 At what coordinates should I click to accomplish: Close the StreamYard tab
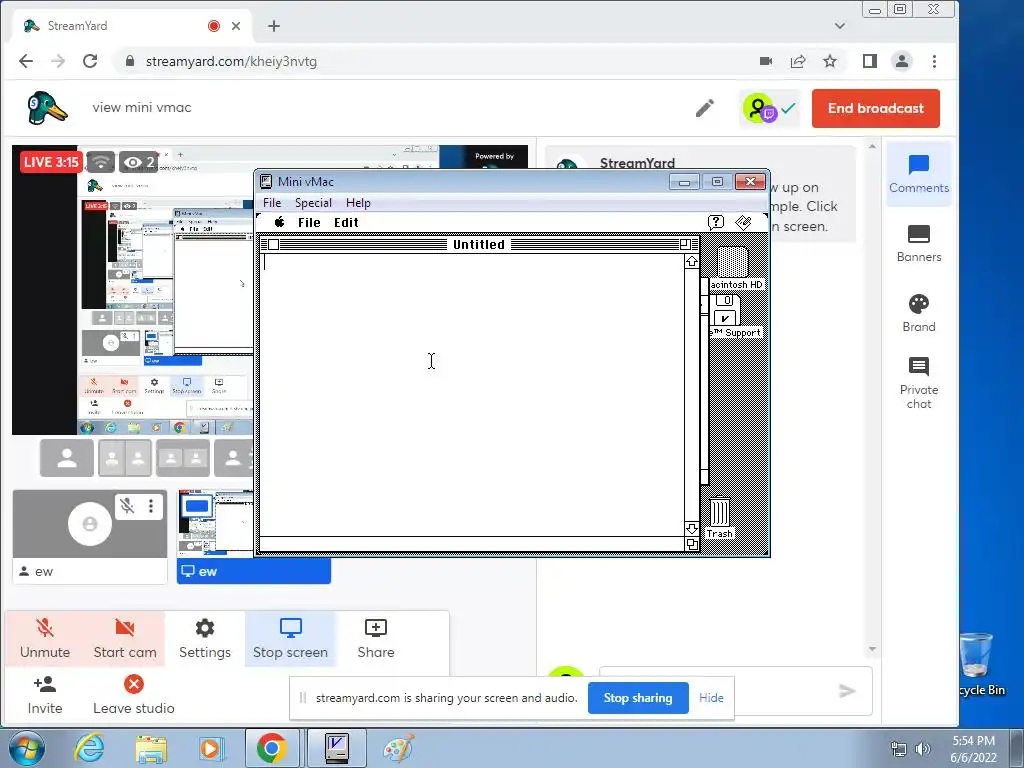[x=236, y=26]
